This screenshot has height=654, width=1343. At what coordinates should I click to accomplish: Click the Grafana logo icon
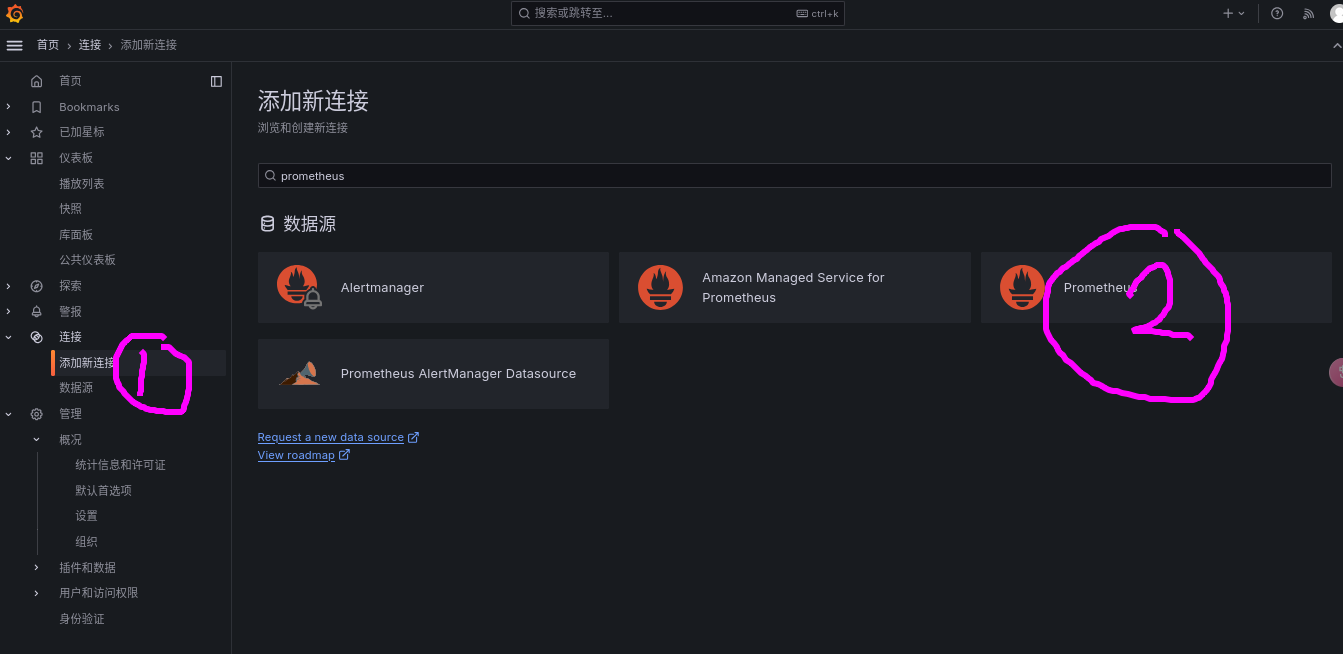[x=15, y=14]
